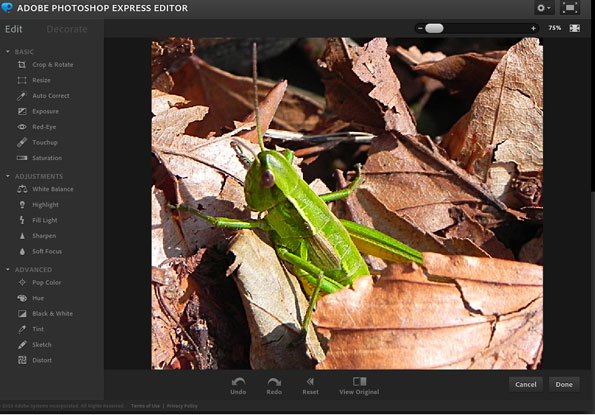Choose the Sharpen cone icon
Image resolution: width=595 pixels, height=415 pixels.
coord(22,236)
